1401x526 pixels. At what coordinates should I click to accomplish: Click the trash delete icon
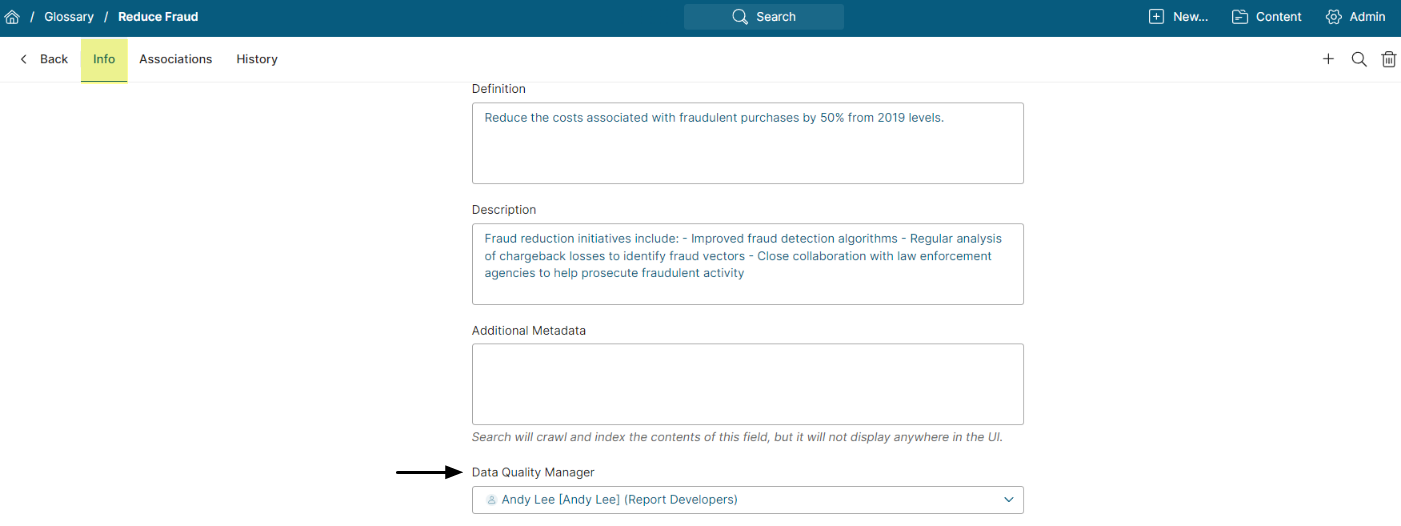pos(1388,59)
